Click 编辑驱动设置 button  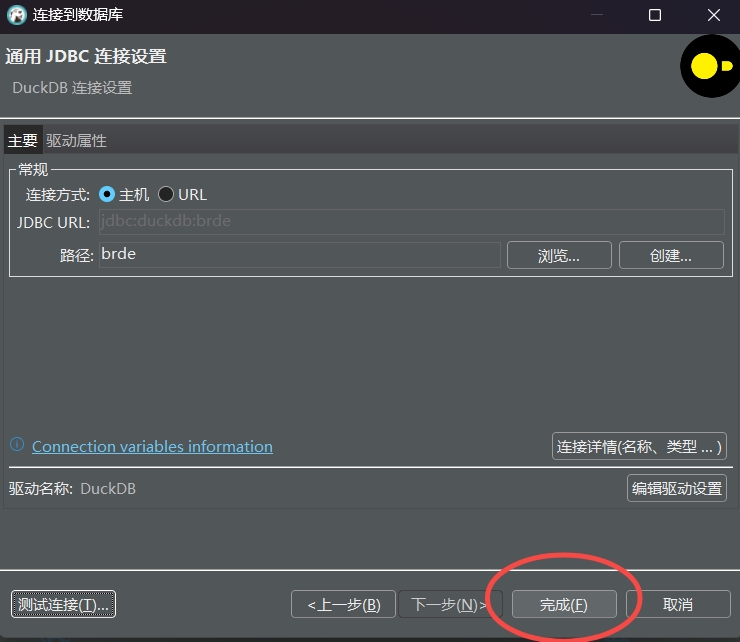[677, 488]
